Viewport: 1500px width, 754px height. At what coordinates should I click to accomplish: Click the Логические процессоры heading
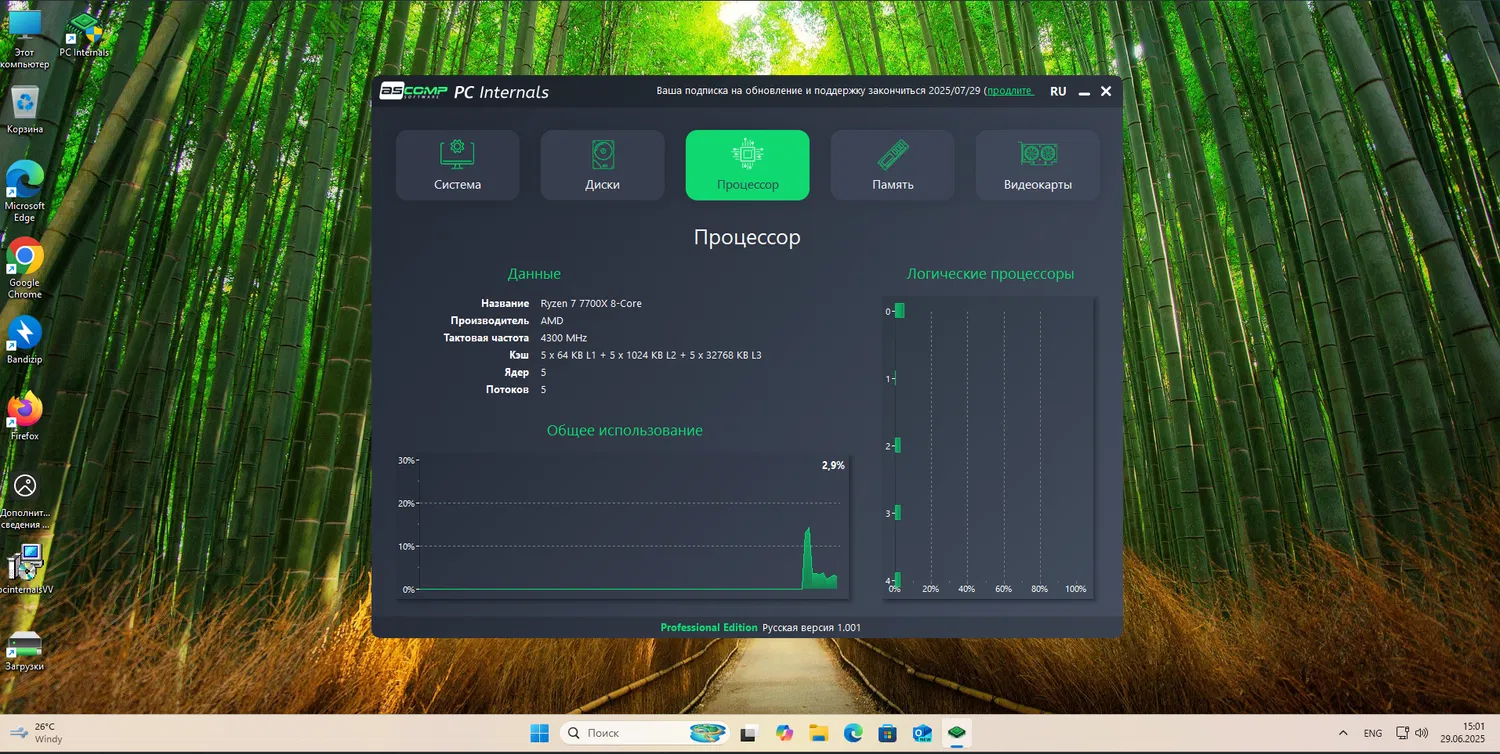(990, 274)
